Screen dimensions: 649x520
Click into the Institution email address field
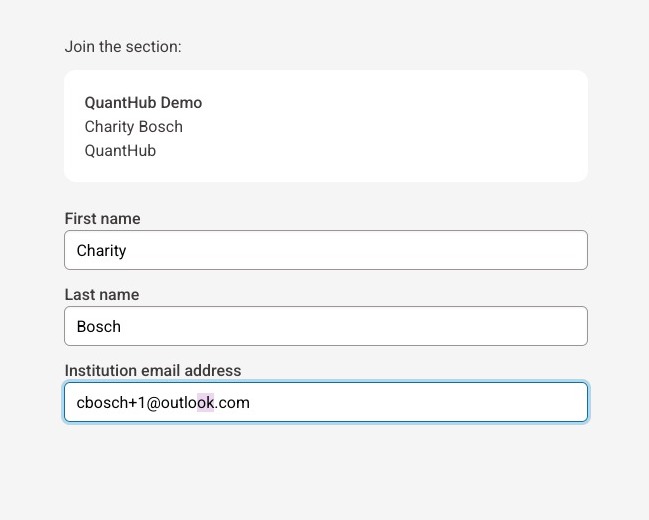click(325, 402)
